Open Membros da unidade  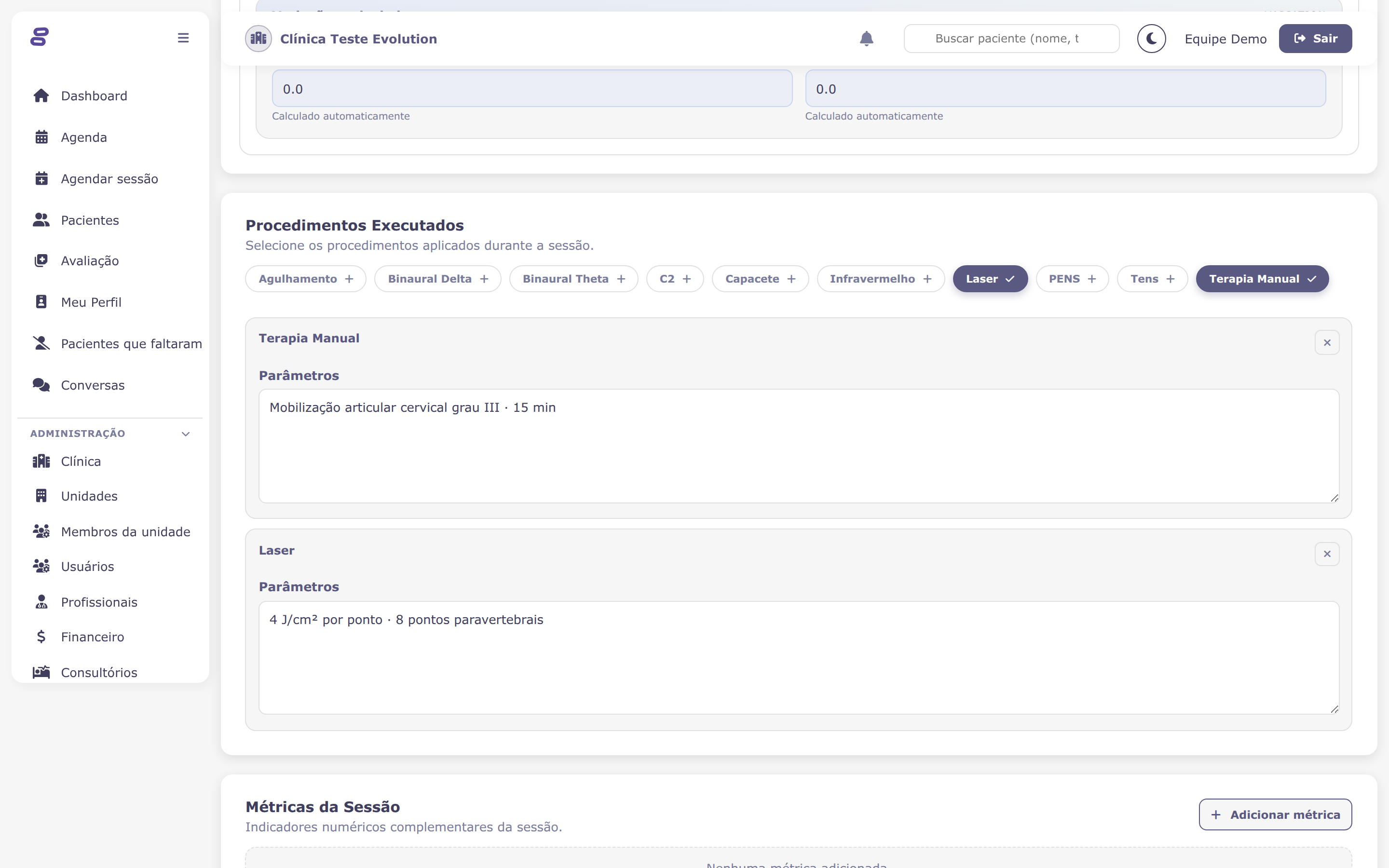pyautogui.click(x=126, y=531)
